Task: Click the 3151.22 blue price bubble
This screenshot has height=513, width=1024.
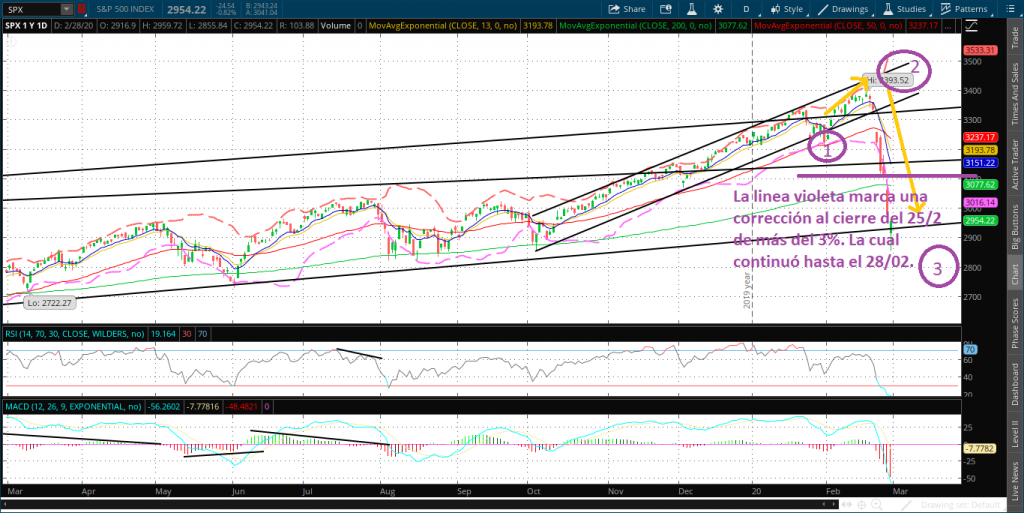Action: coord(978,163)
